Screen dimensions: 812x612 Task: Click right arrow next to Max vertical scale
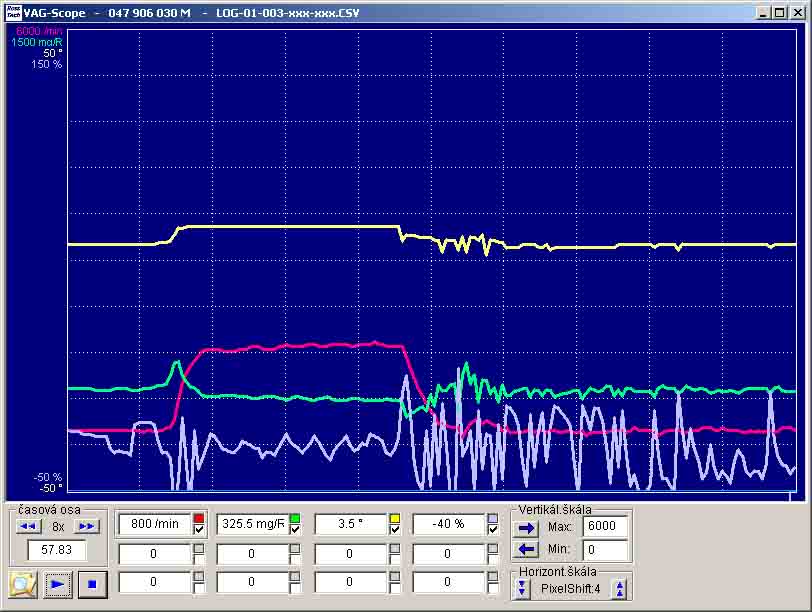click(x=526, y=528)
